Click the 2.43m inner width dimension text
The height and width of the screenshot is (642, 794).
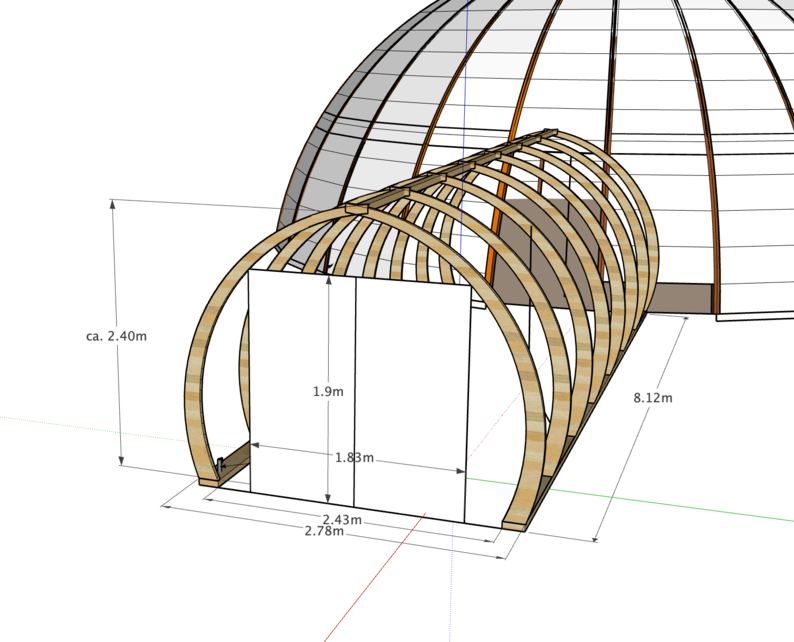pyautogui.click(x=342, y=519)
